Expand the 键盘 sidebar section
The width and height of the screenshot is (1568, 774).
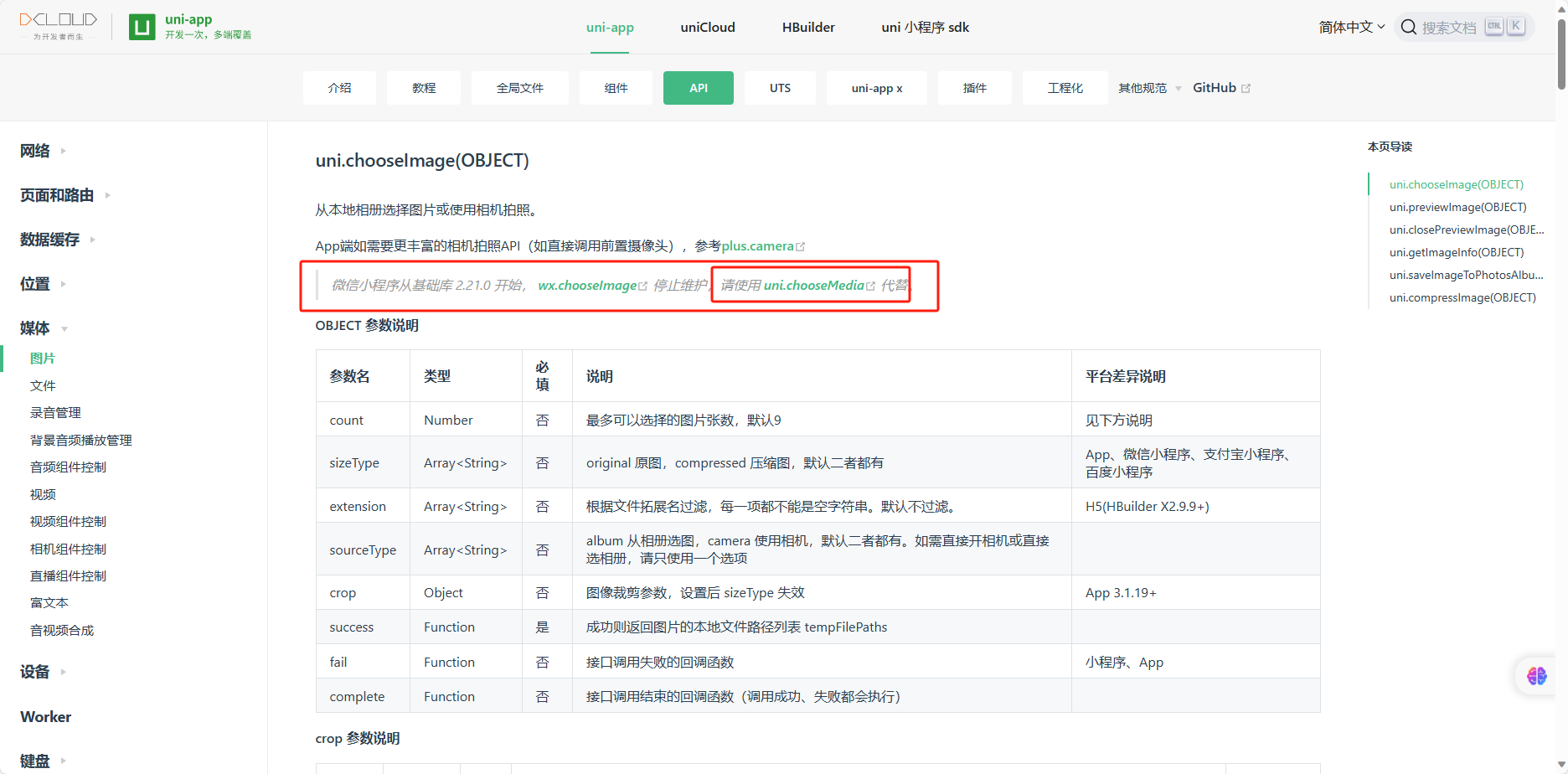[44, 761]
